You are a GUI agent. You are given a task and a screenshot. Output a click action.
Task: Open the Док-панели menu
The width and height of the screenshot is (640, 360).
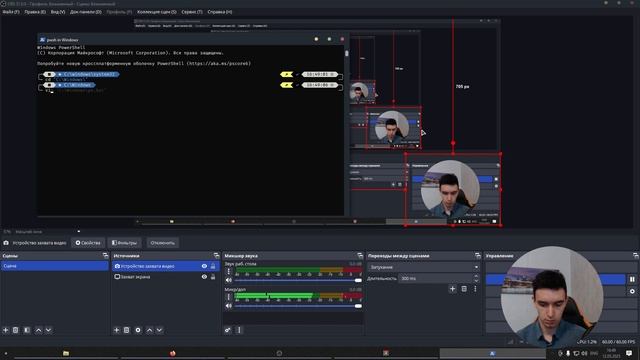click(x=86, y=12)
